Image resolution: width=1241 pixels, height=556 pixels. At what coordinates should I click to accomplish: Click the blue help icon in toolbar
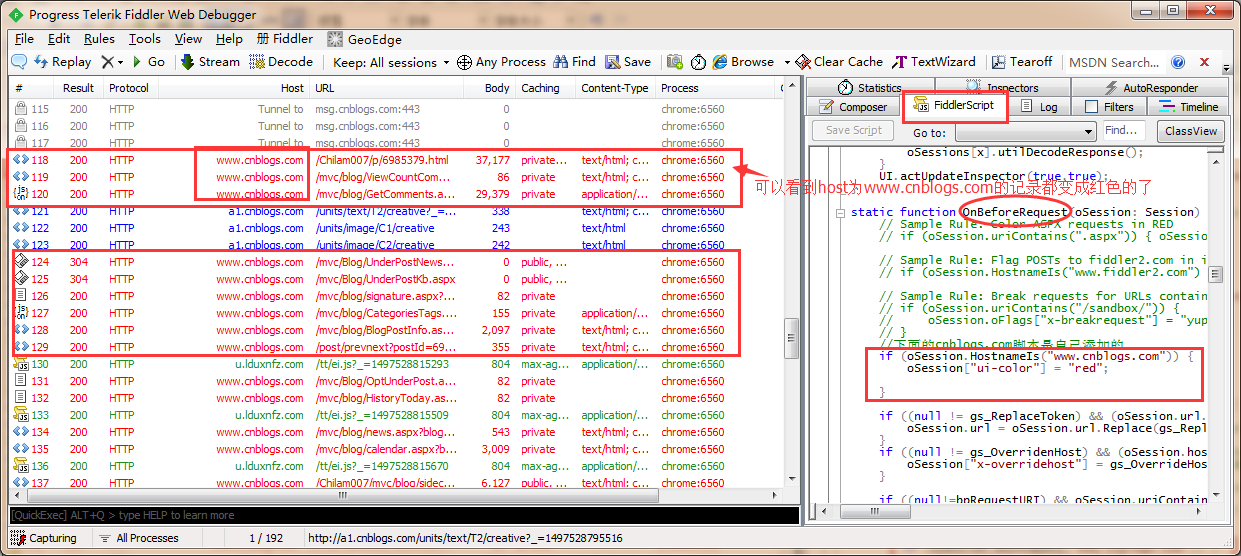coord(1178,62)
